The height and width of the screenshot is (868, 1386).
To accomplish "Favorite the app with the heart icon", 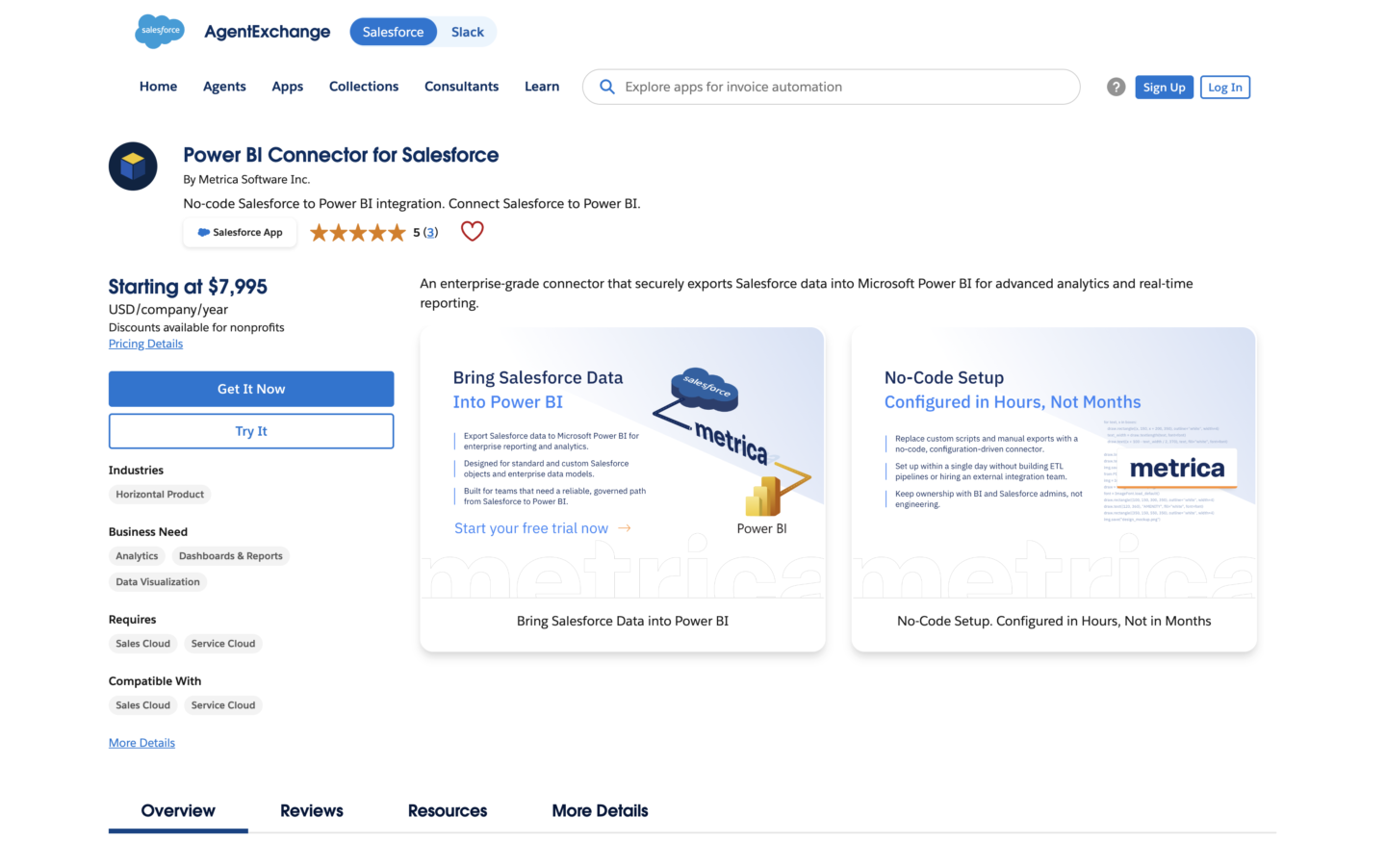I will point(472,231).
